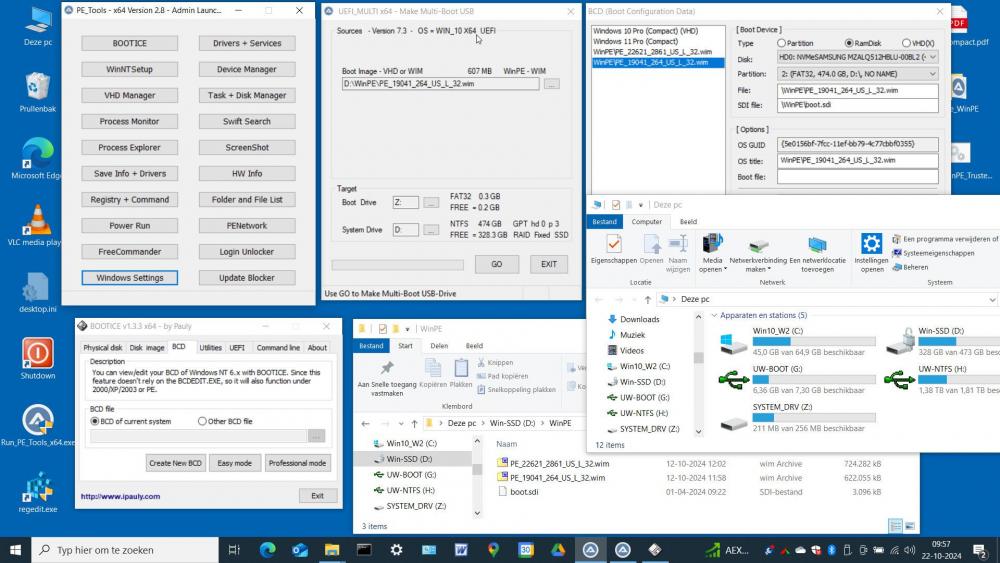1000x563 pixels.
Task: Click the Een netwerklocatie toevoegen icon
Action: [816, 245]
